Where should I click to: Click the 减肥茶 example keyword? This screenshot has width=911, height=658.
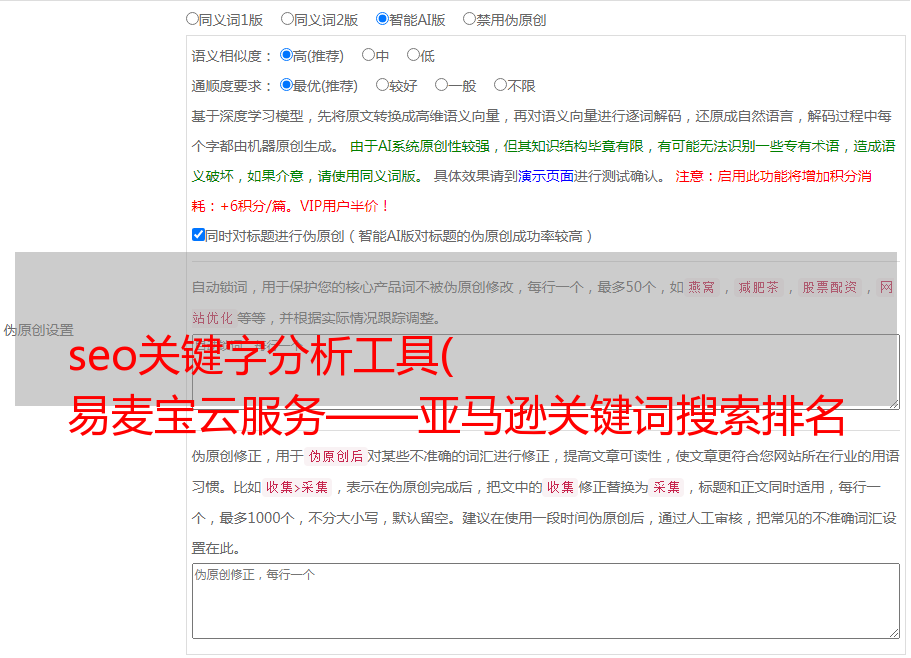click(x=759, y=287)
